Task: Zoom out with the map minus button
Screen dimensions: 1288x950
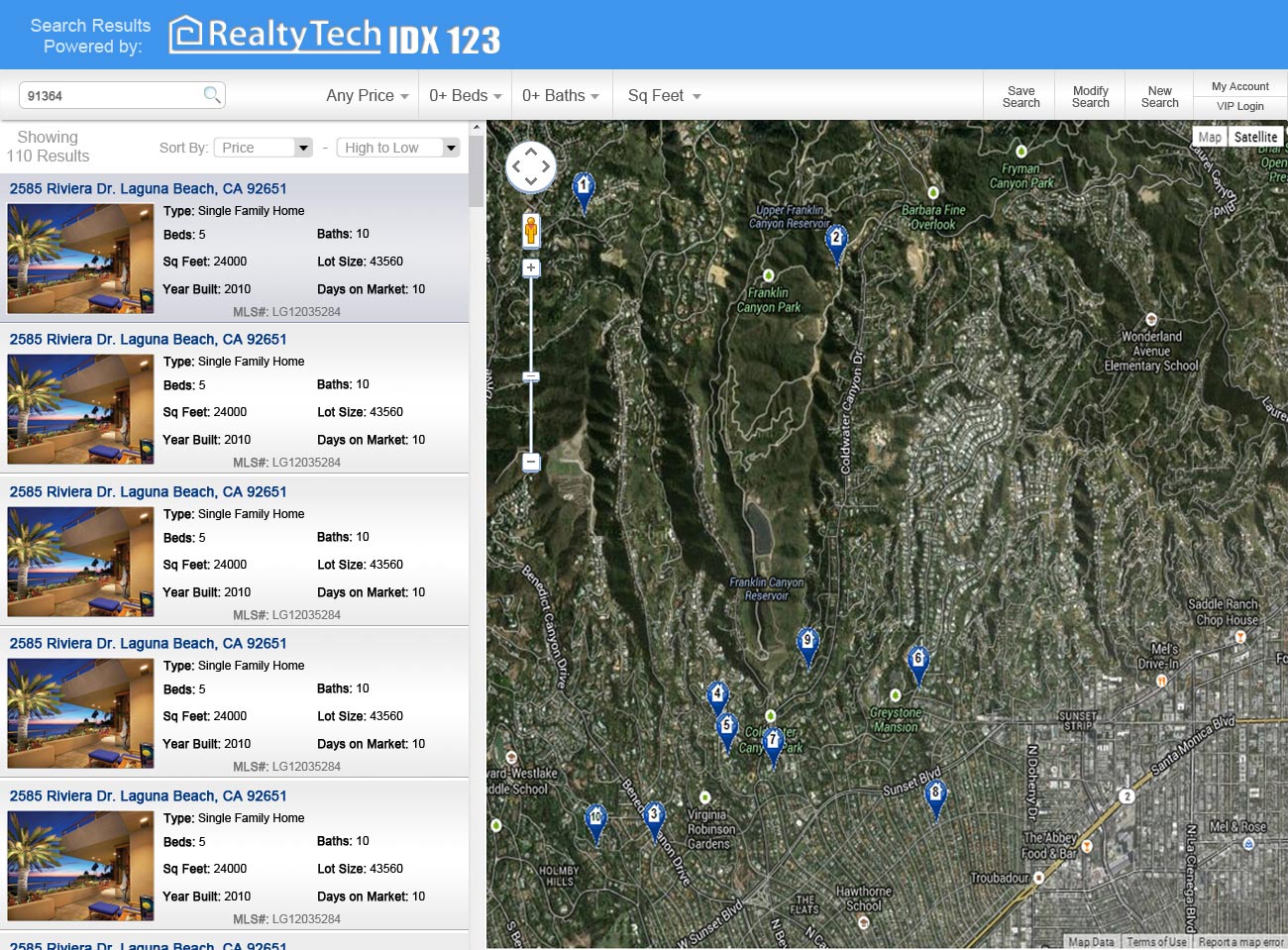Action: pos(531,462)
